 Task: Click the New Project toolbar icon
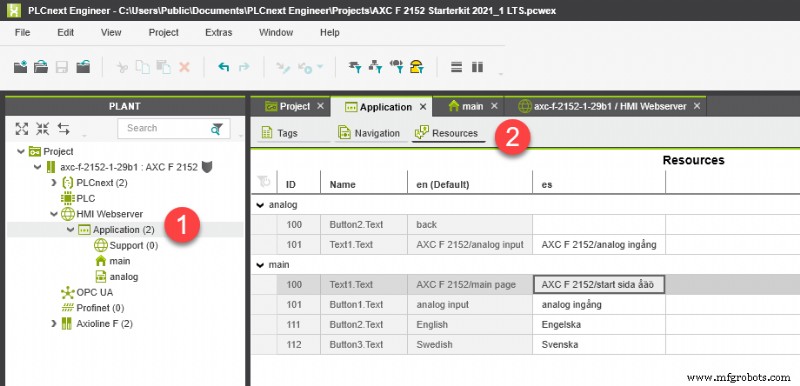[x=20, y=67]
